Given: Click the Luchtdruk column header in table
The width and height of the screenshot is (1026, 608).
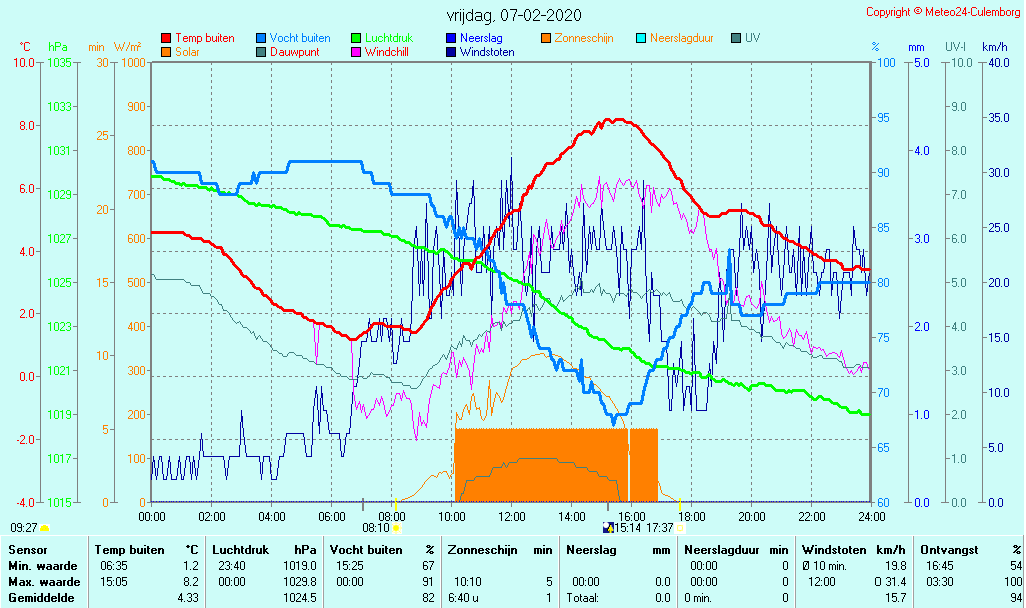Looking at the screenshot, I should pos(236,550).
